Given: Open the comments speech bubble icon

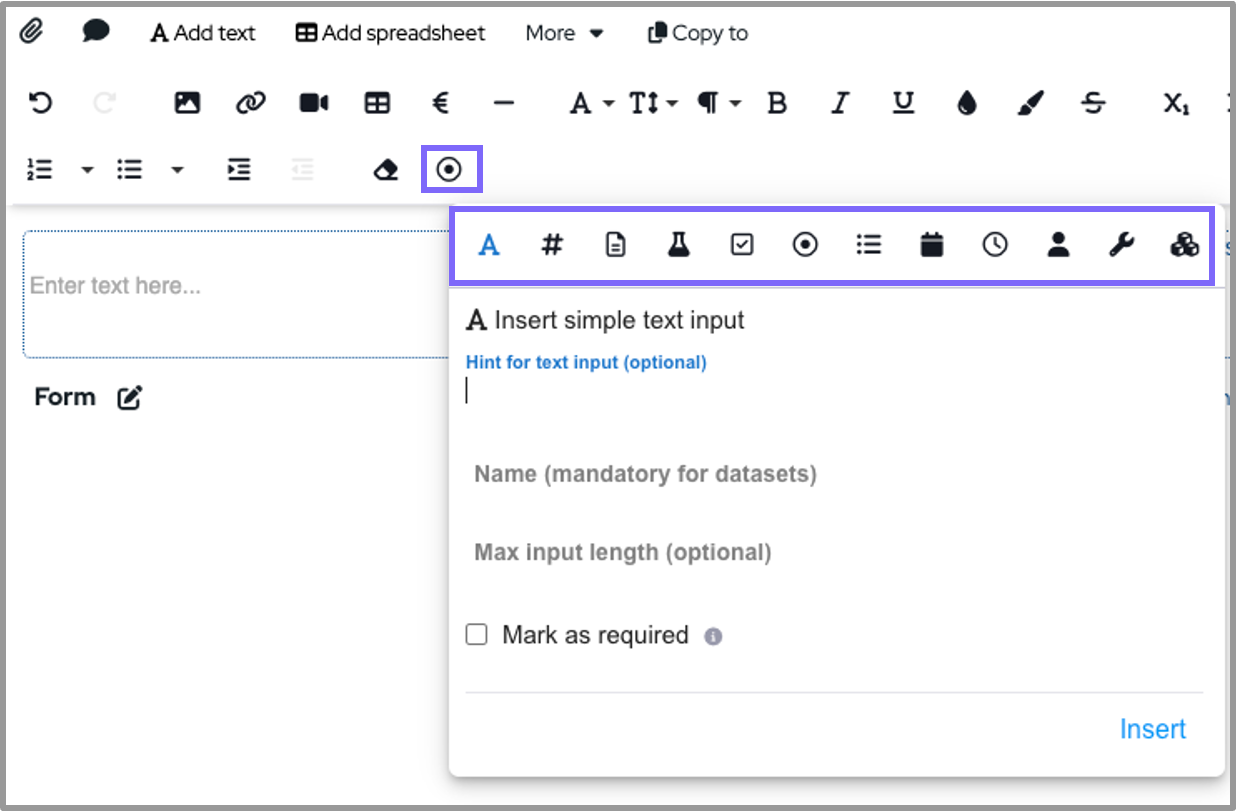Looking at the screenshot, I should [95, 32].
